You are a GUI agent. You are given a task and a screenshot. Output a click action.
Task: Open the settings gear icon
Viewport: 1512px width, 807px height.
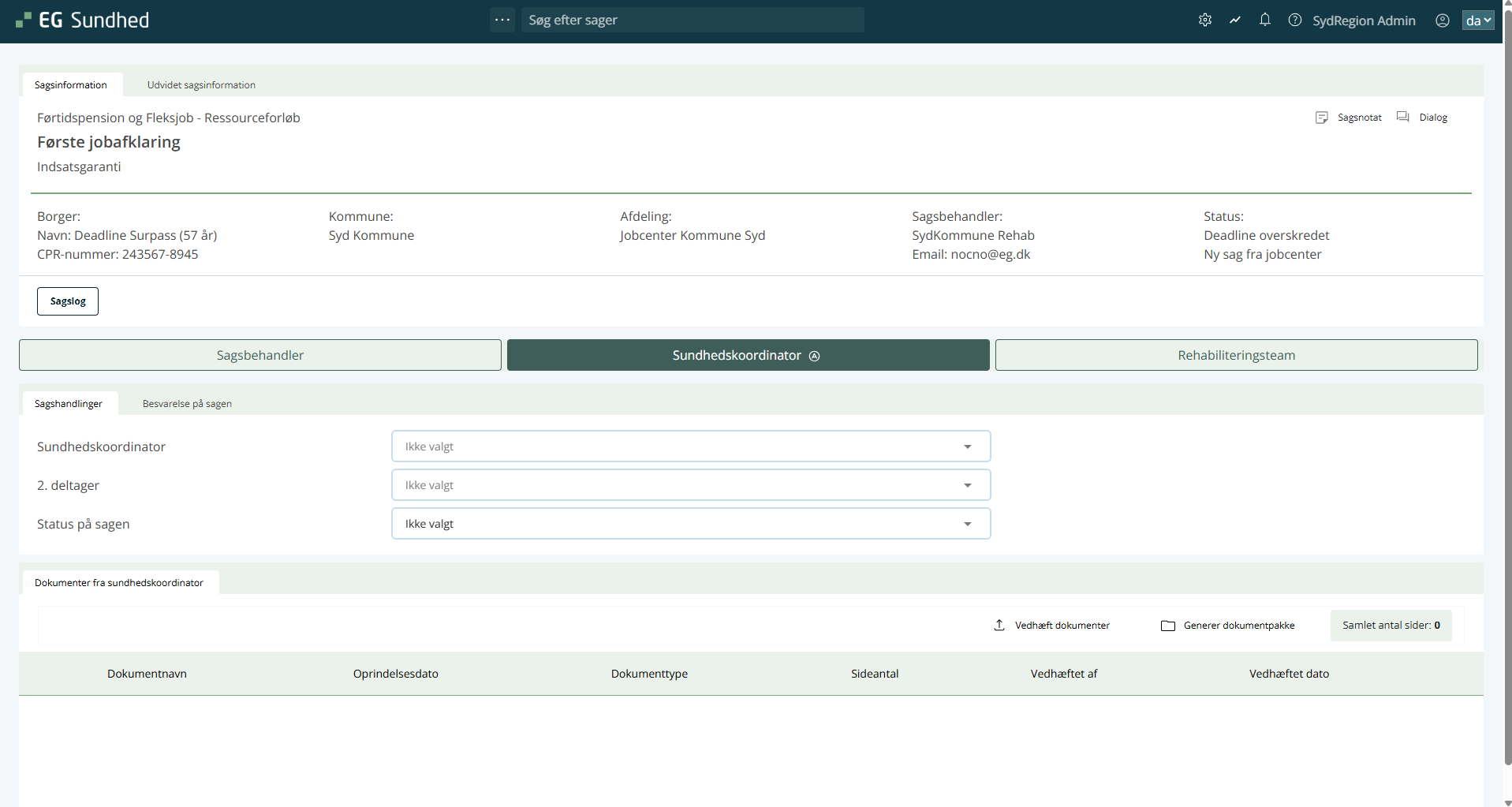1204,21
